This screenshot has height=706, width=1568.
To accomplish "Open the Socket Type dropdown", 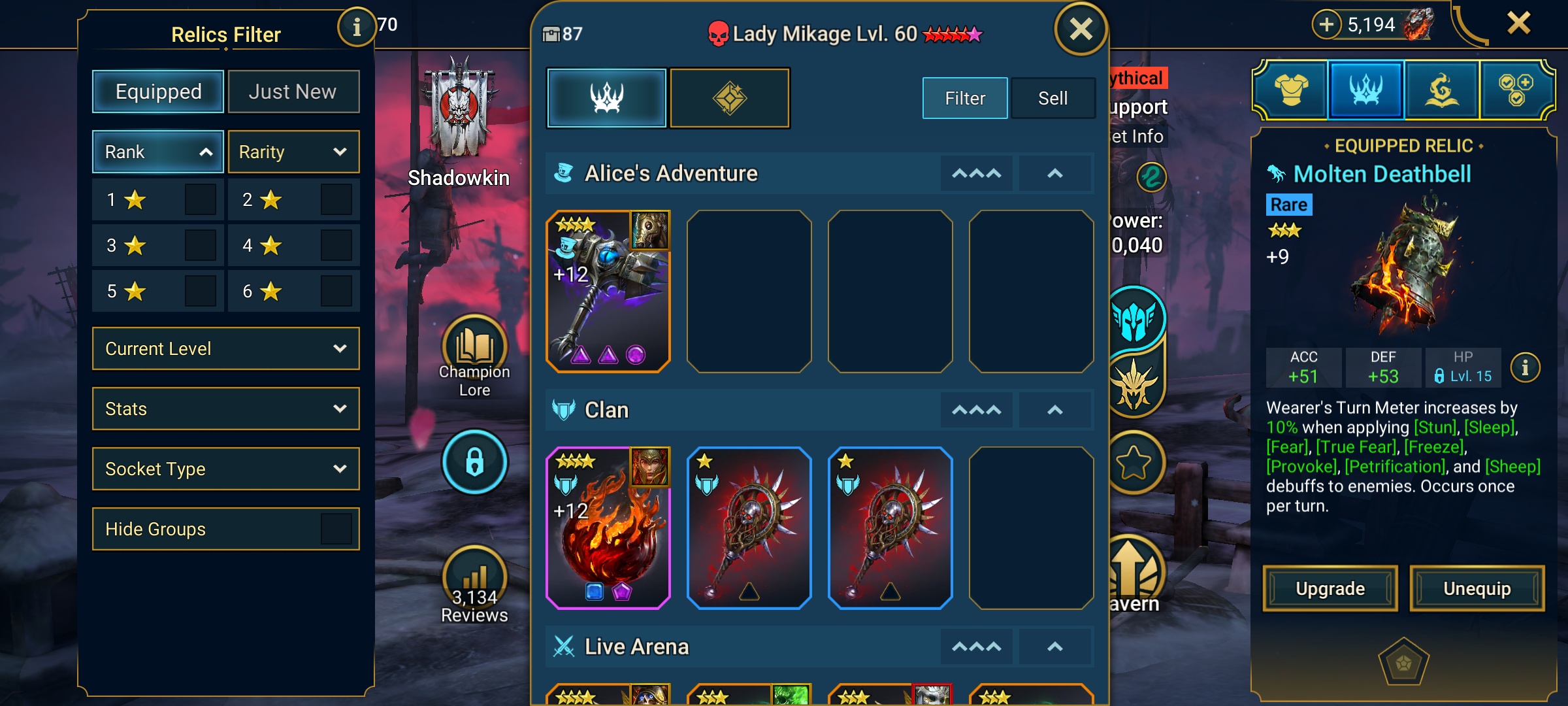I will click(x=225, y=469).
